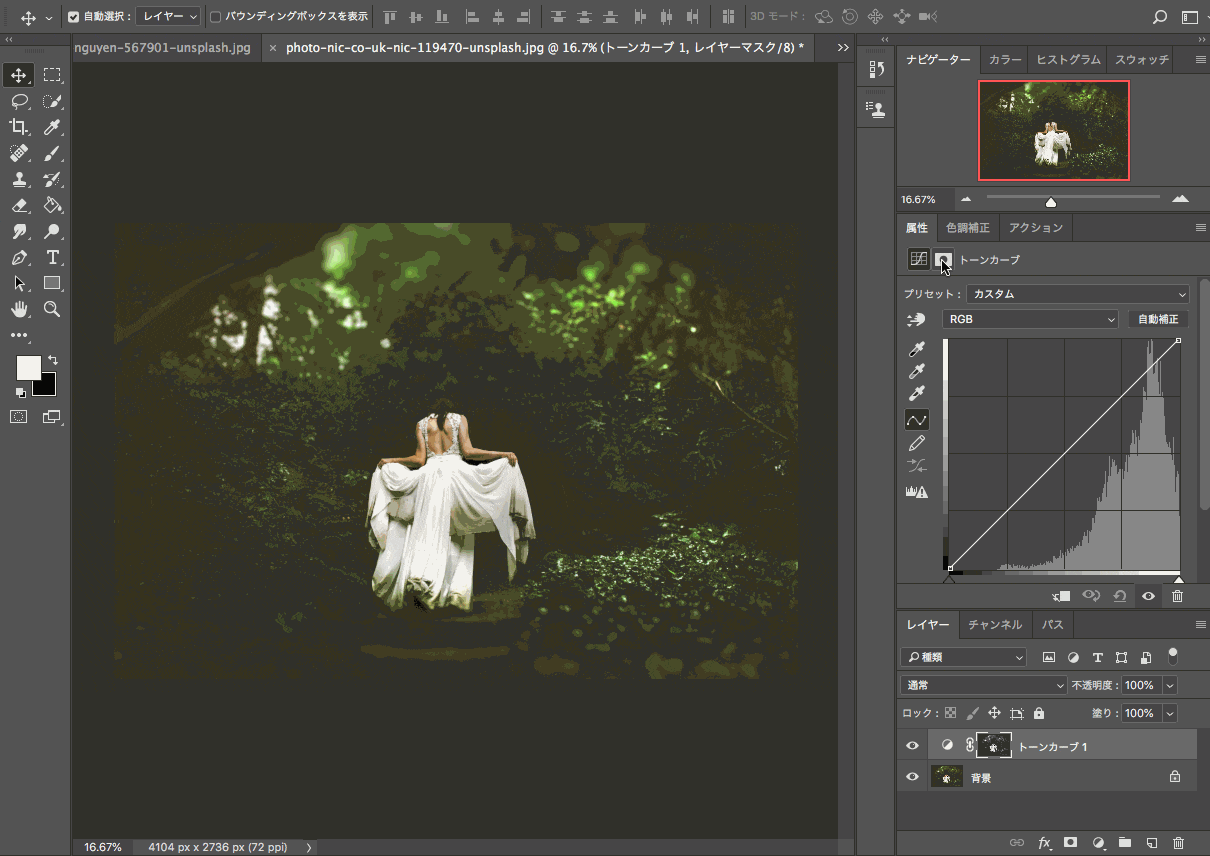Select the Paint Bucket tool
The height and width of the screenshot is (856, 1210).
pos(52,205)
